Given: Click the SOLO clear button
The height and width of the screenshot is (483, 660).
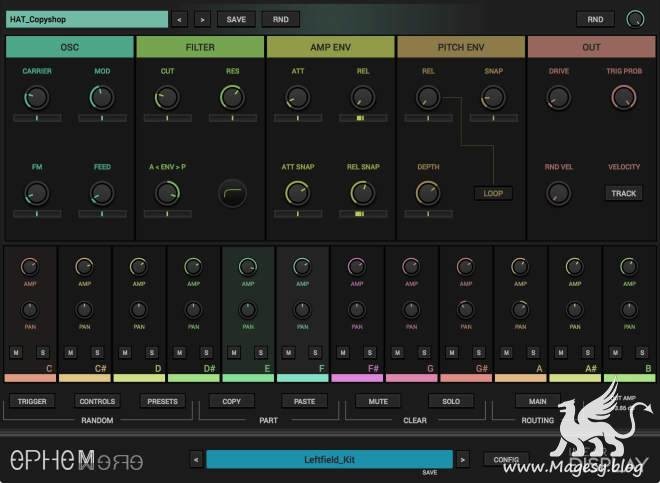Looking at the screenshot, I should [x=451, y=401].
